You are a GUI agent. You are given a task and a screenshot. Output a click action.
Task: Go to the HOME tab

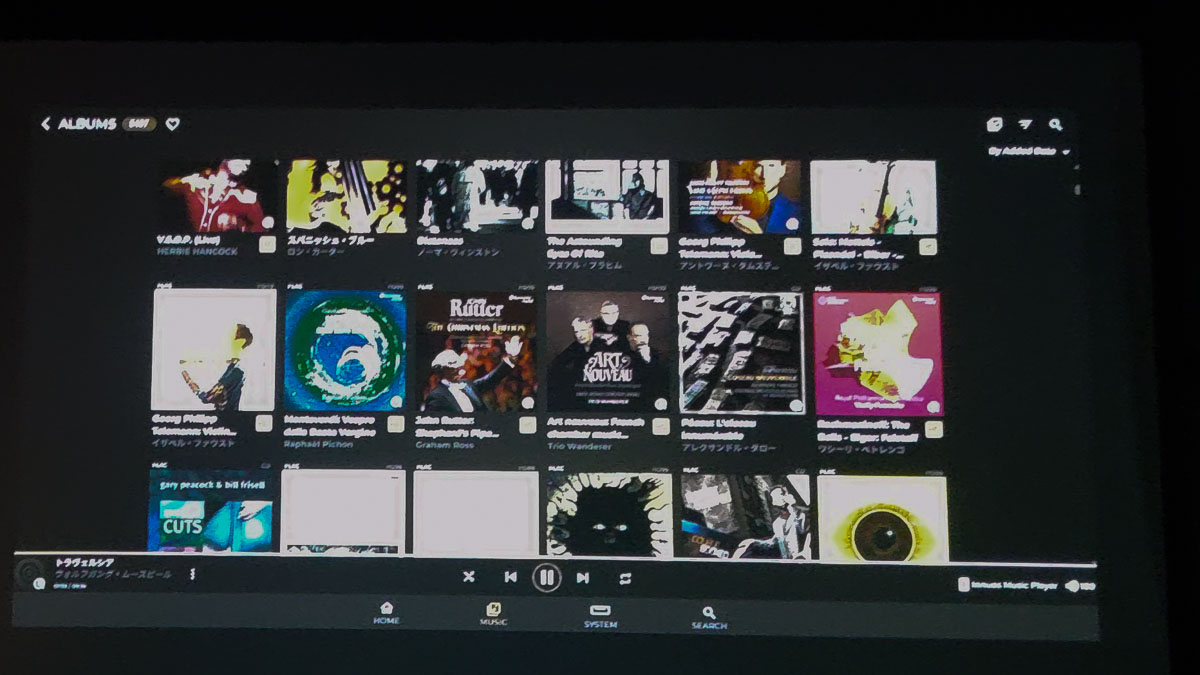pos(386,613)
